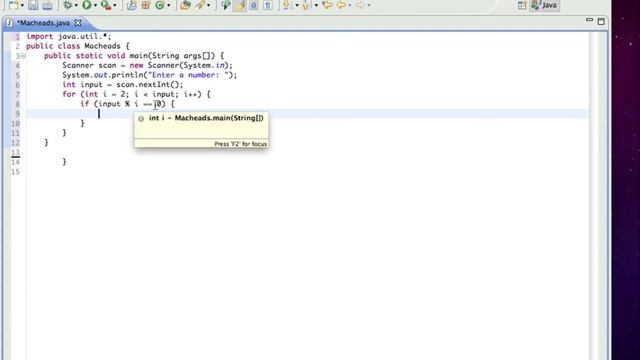Click the local variable icon in tooltip
The image size is (640, 360).
141,119
